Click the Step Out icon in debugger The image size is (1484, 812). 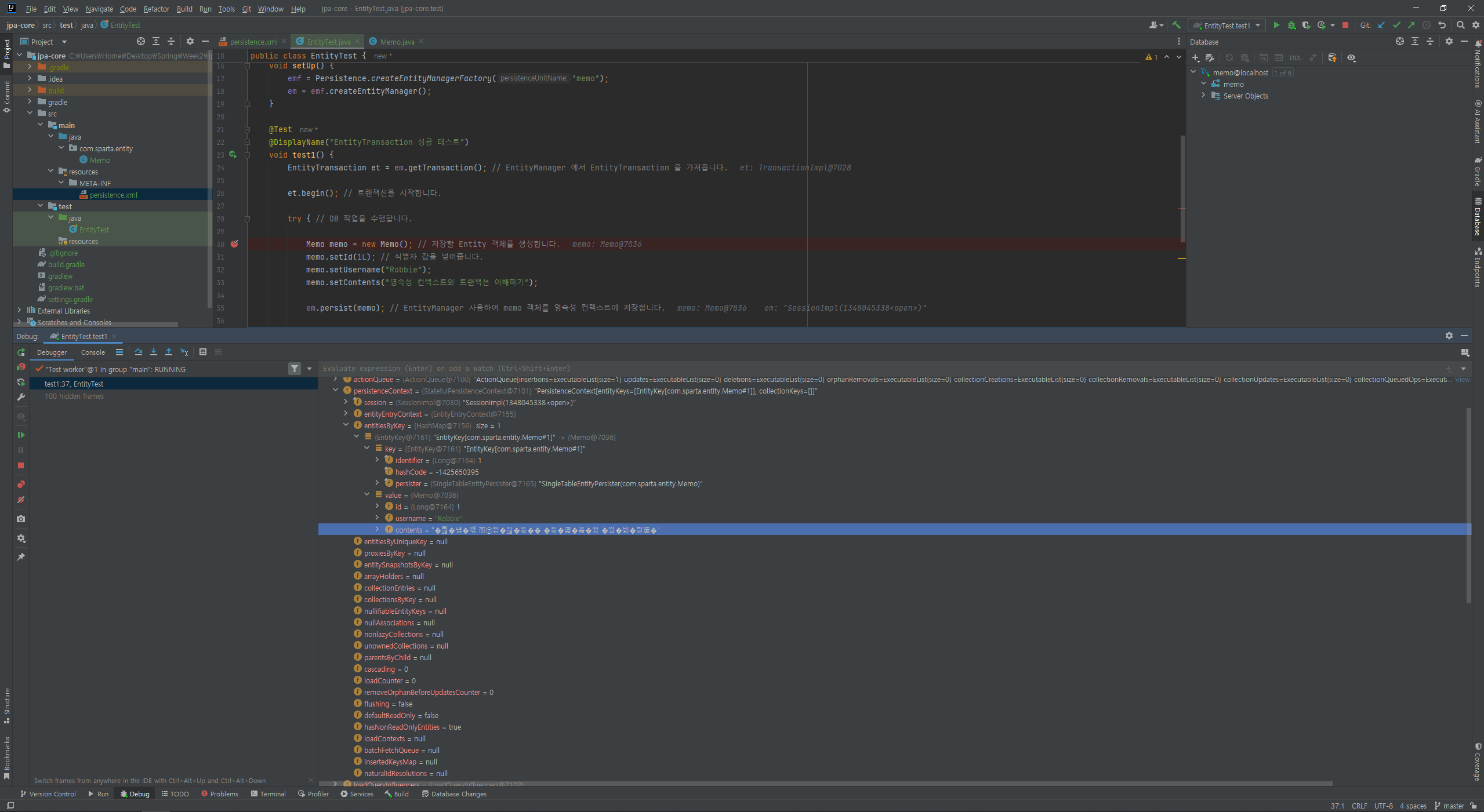coord(168,352)
